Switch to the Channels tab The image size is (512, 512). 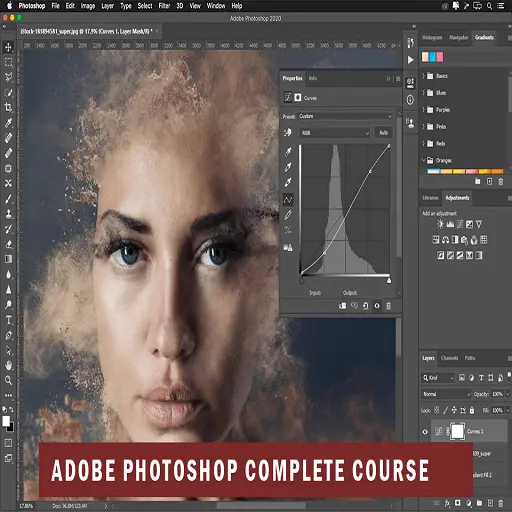(449, 358)
